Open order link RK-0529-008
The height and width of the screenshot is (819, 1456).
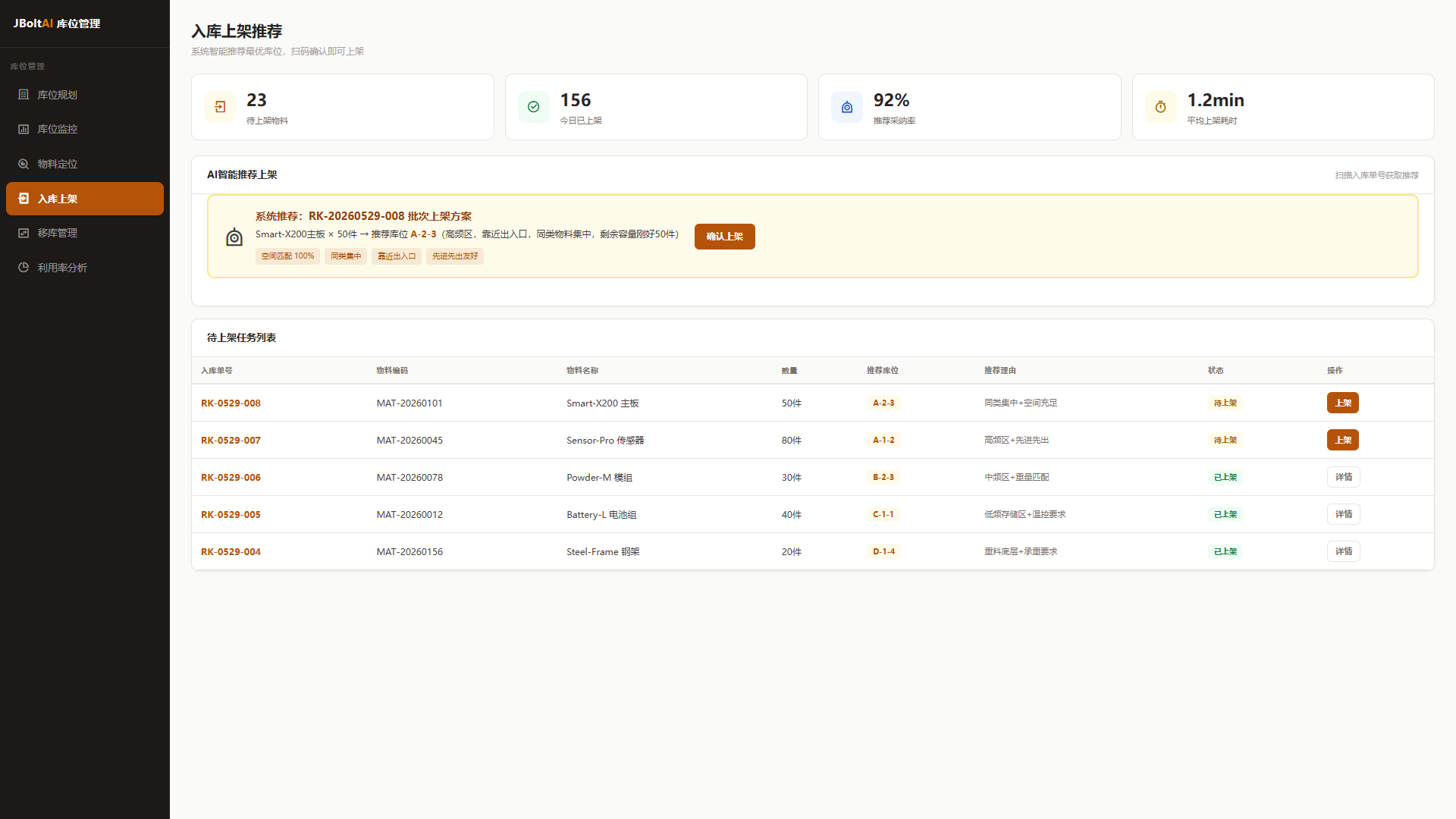(x=231, y=403)
